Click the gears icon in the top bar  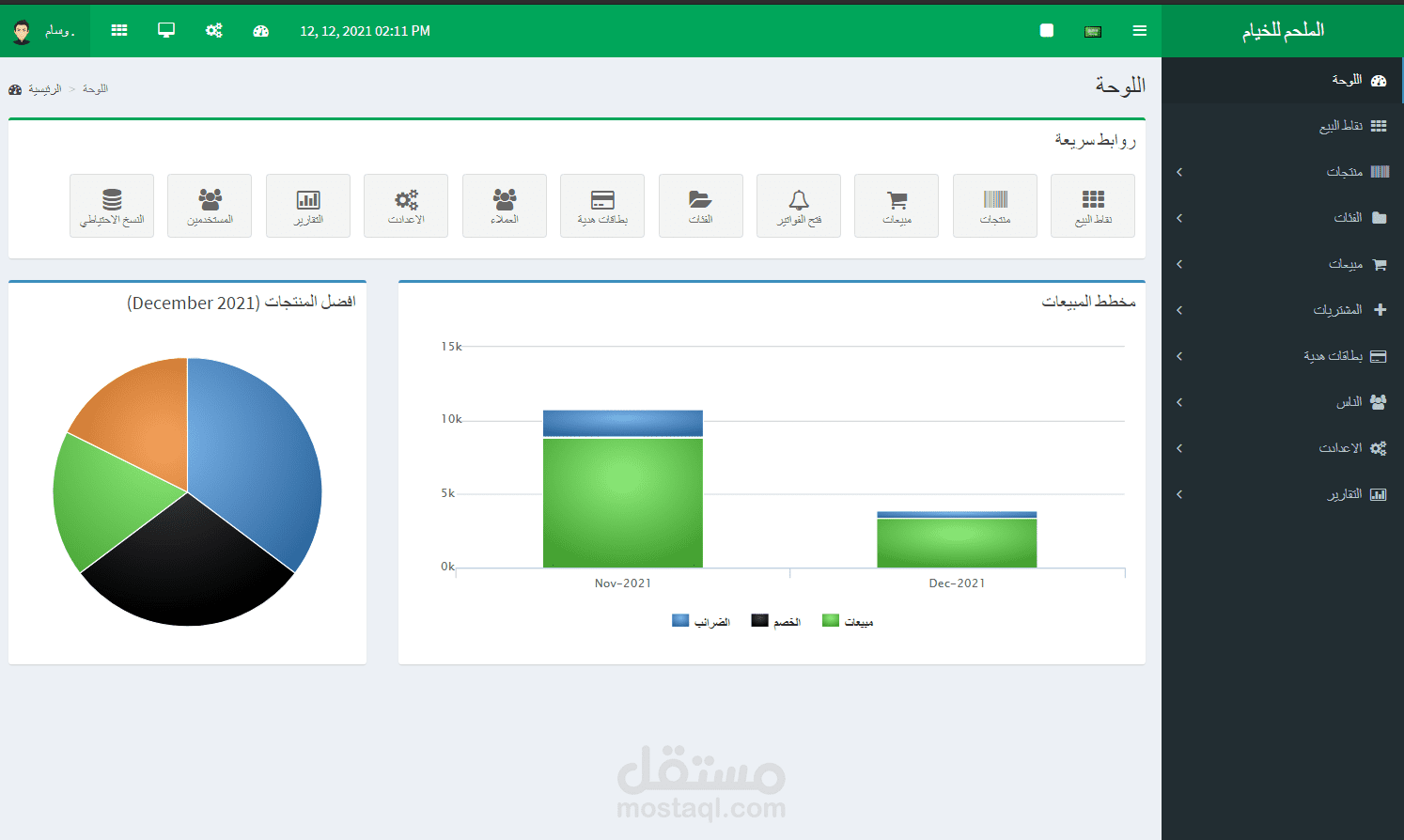(214, 31)
